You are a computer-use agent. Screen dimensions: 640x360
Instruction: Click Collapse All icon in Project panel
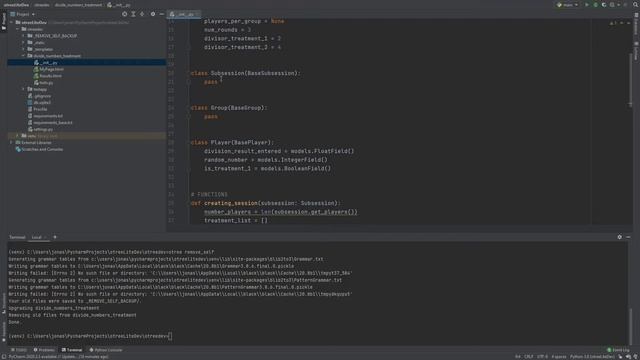142,14
